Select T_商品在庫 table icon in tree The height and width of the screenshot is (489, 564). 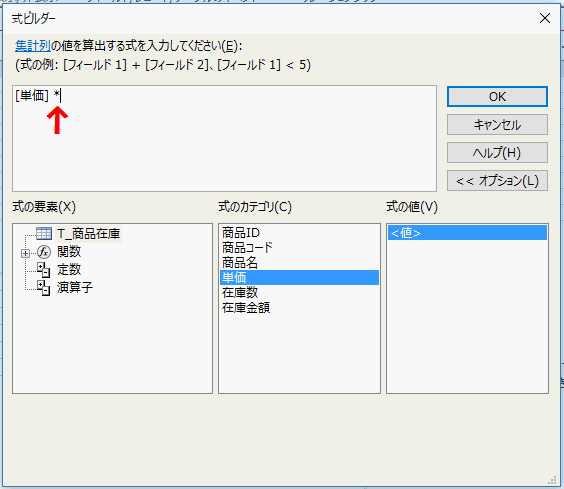click(44, 234)
